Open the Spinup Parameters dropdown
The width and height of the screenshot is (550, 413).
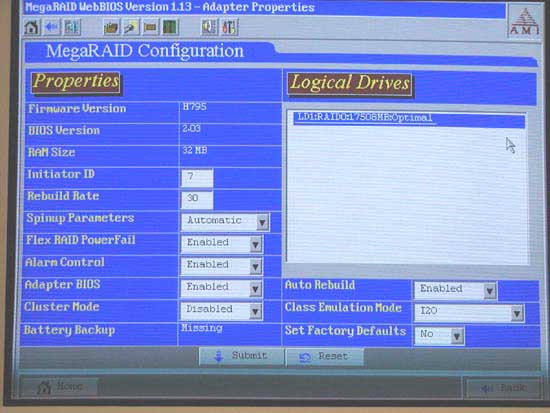tap(226, 222)
